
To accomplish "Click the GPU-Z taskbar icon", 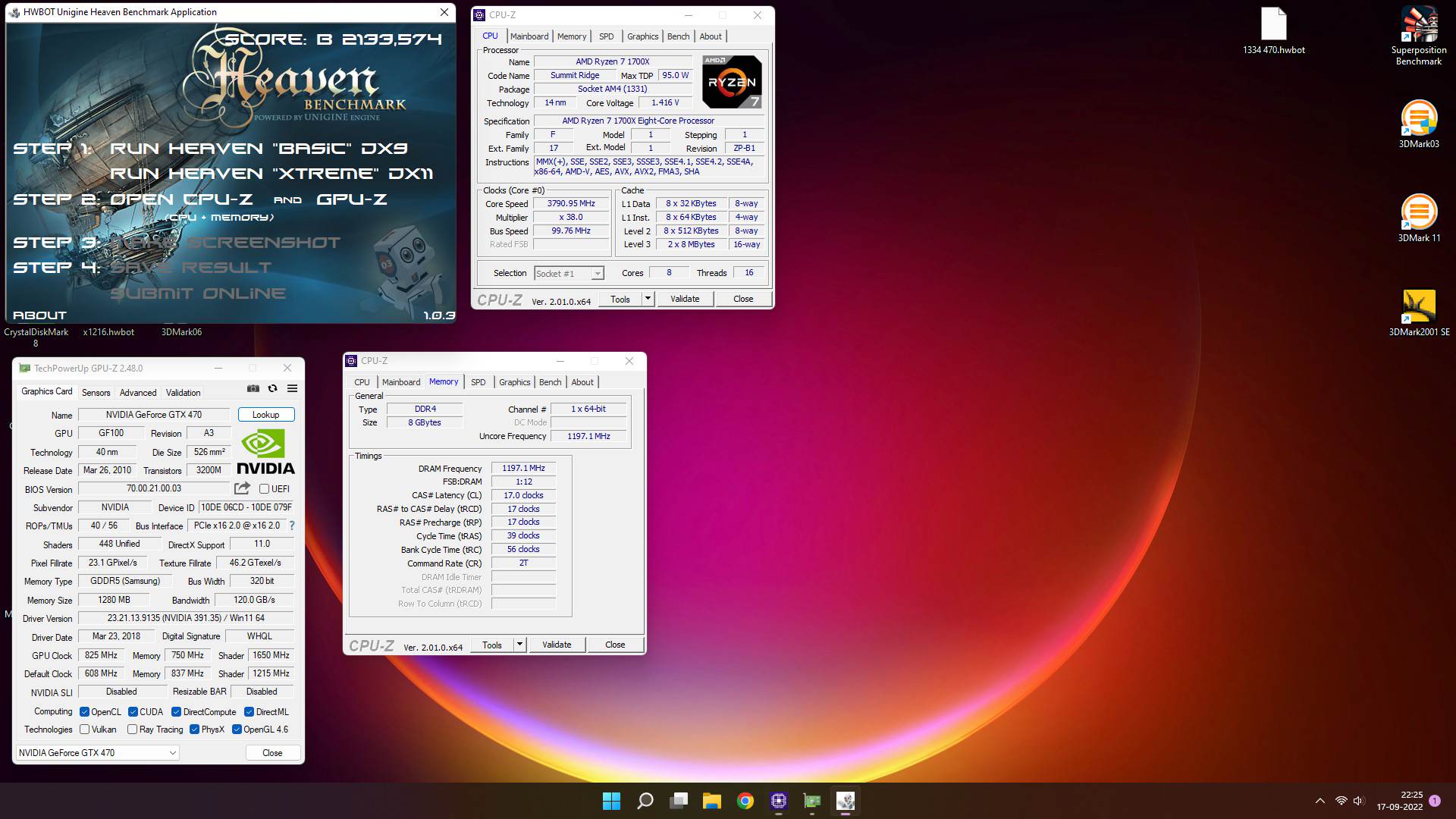I will point(812,801).
